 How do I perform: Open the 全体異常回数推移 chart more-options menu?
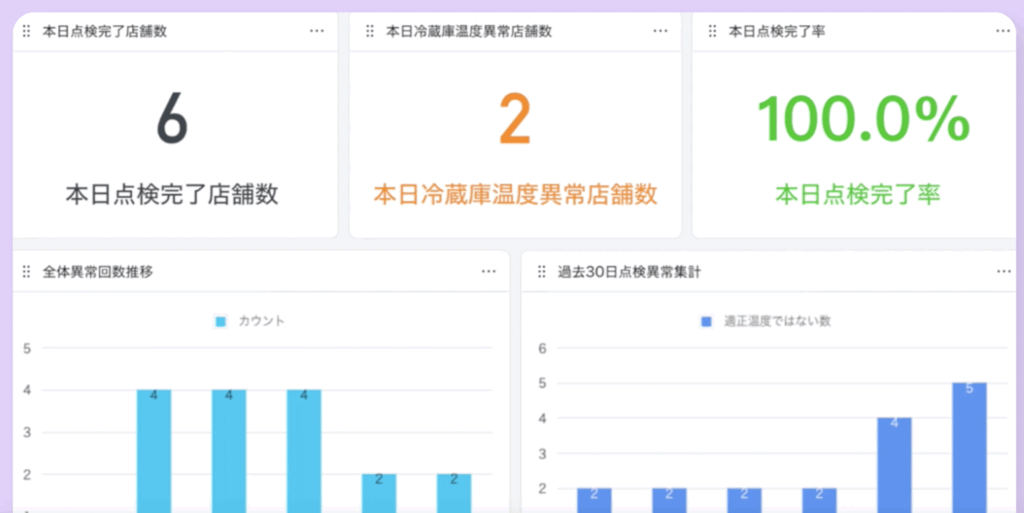[x=488, y=271]
